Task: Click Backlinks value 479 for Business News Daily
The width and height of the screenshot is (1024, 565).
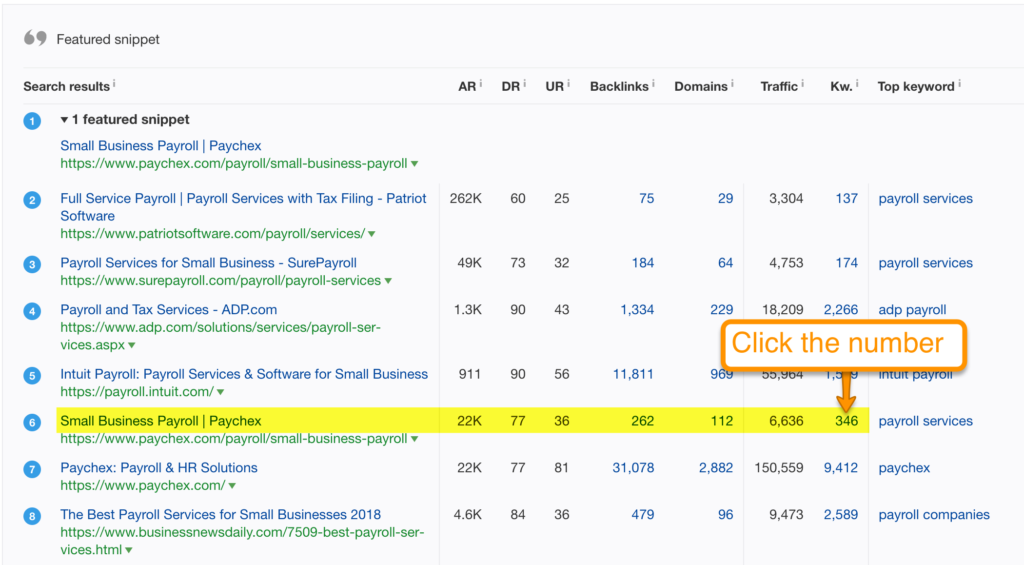Action: coord(643,515)
